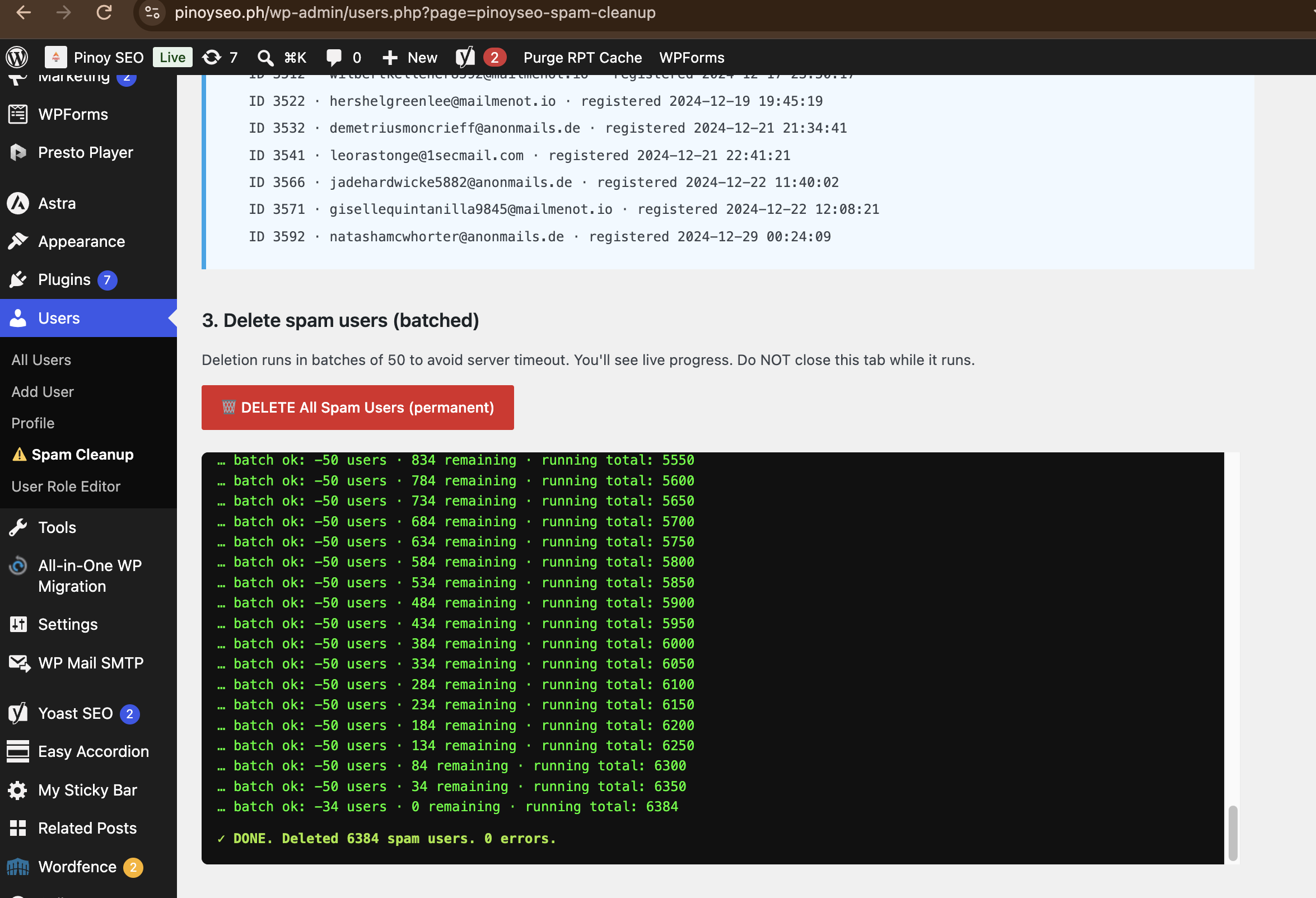This screenshot has width=1316, height=898.
Task: Click DELETE All Spam Users (permanent) button
Action: [x=357, y=407]
